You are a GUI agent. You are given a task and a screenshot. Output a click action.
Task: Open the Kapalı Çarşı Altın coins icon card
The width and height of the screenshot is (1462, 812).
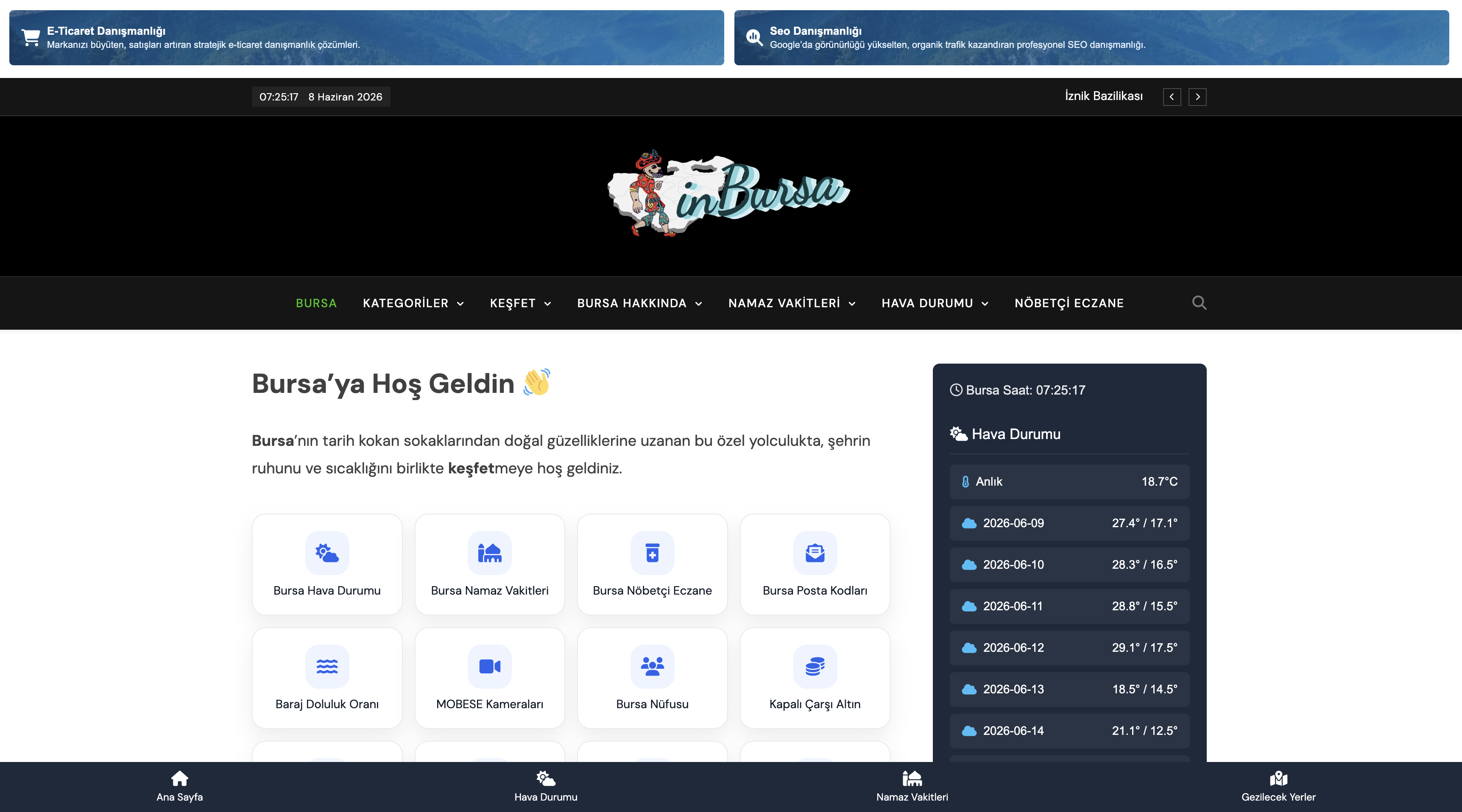pyautogui.click(x=815, y=678)
